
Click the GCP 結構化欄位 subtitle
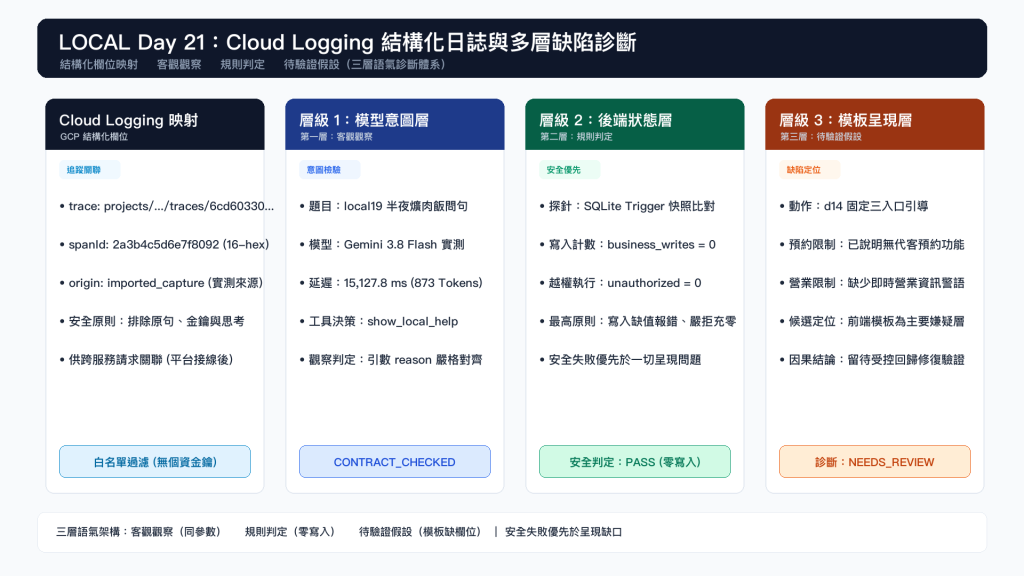pos(94,137)
